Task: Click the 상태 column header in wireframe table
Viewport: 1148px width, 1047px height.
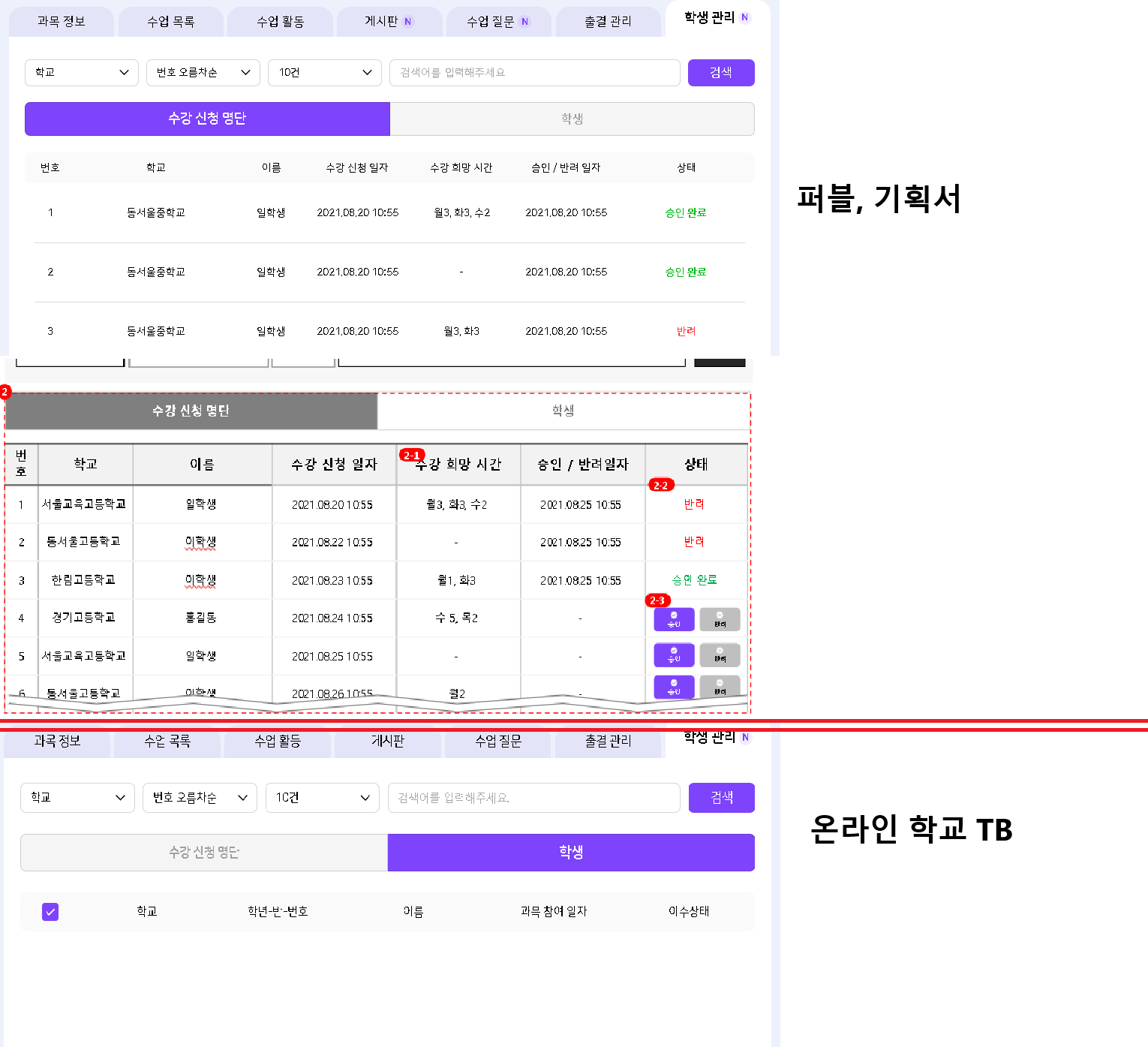Action: 696,465
